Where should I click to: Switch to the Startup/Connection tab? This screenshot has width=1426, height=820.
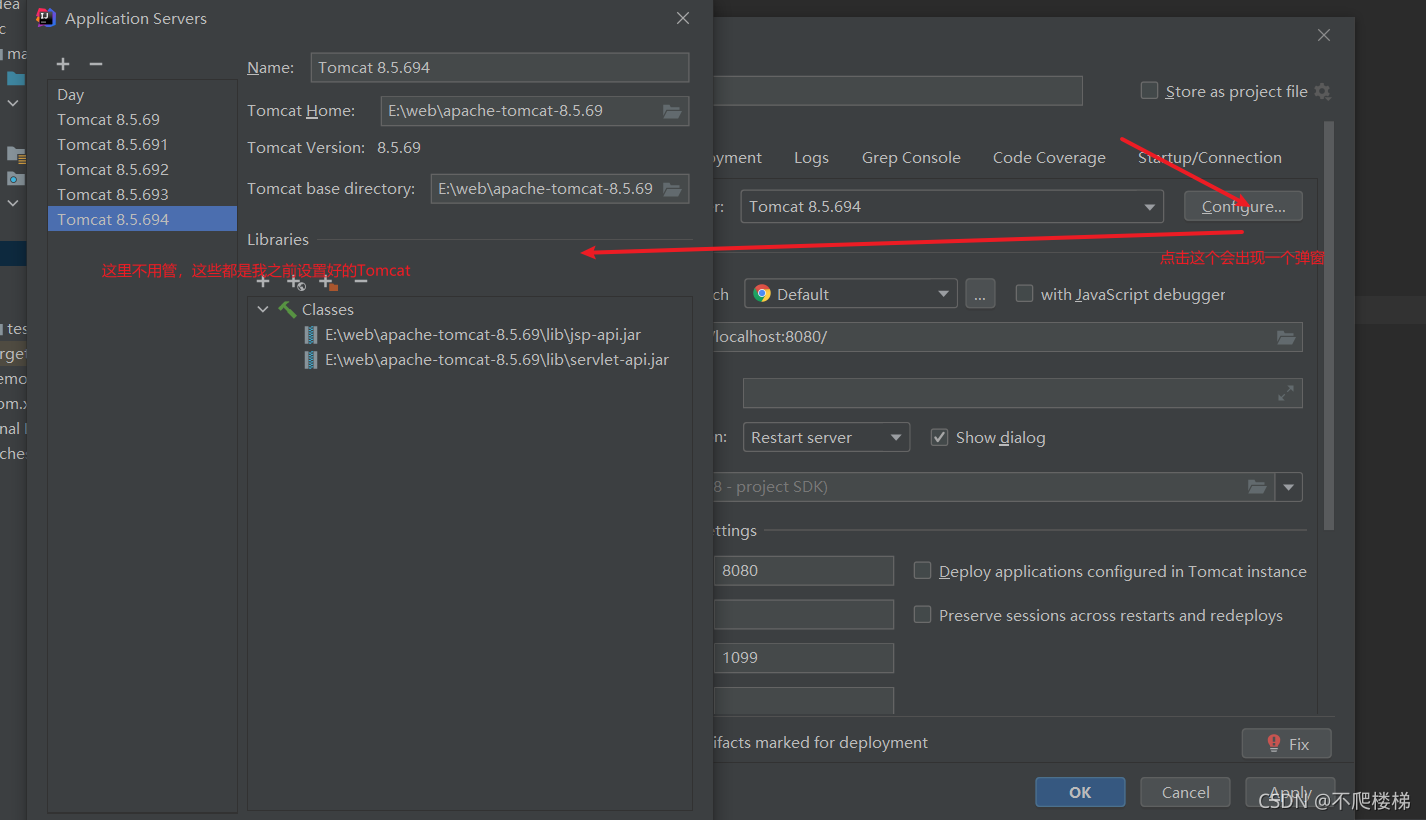1209,158
